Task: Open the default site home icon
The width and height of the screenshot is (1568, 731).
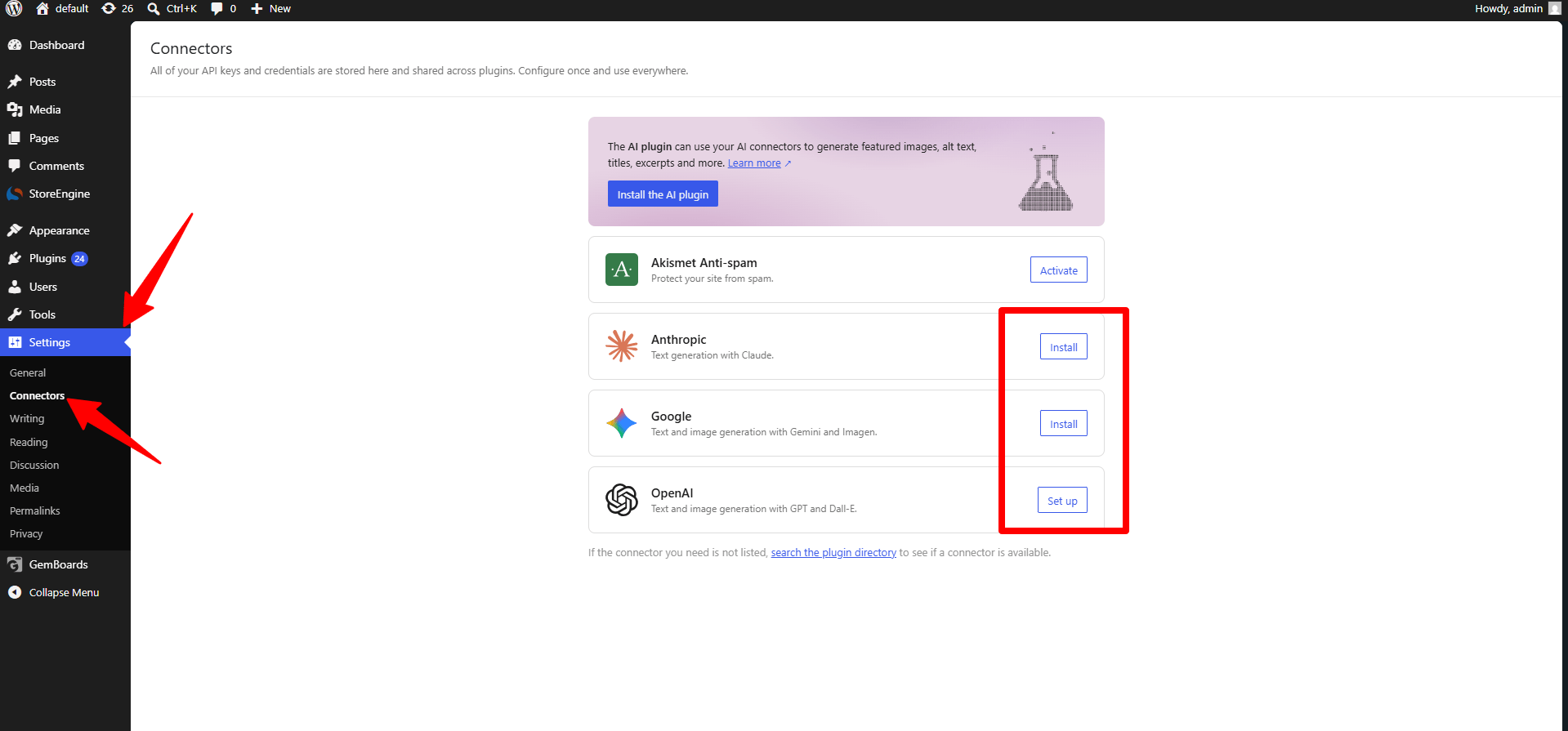Action: pos(42,8)
